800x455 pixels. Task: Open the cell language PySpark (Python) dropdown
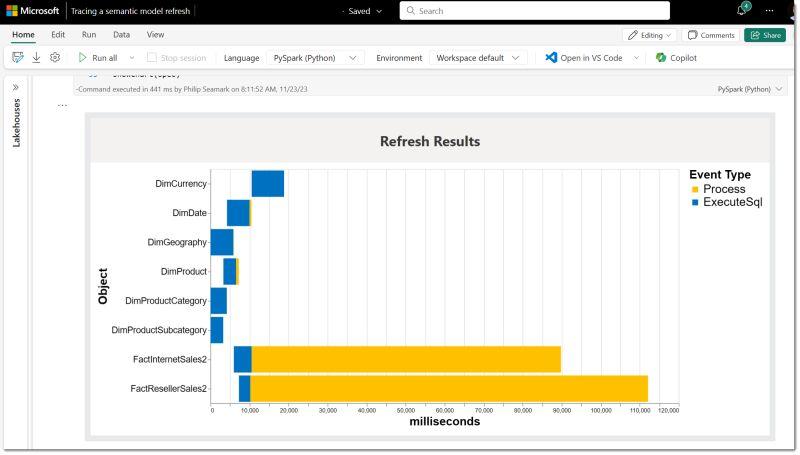752,89
